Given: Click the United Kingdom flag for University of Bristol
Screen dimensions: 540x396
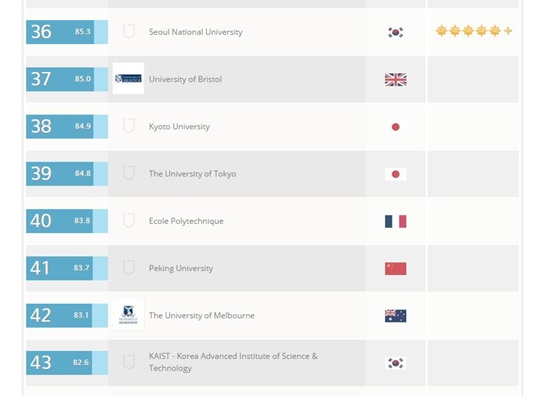Looking at the screenshot, I should click(x=395, y=80).
